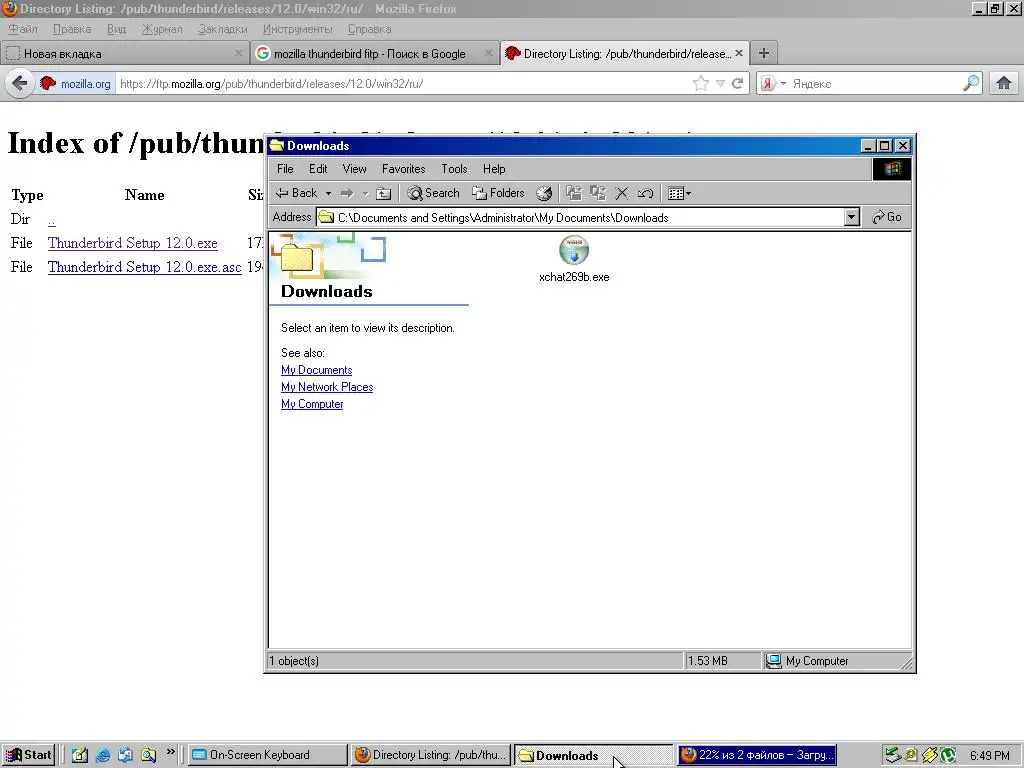This screenshot has width=1024, height=768.
Task: Click Forward arrow in Explorer toolbar
Action: [347, 193]
